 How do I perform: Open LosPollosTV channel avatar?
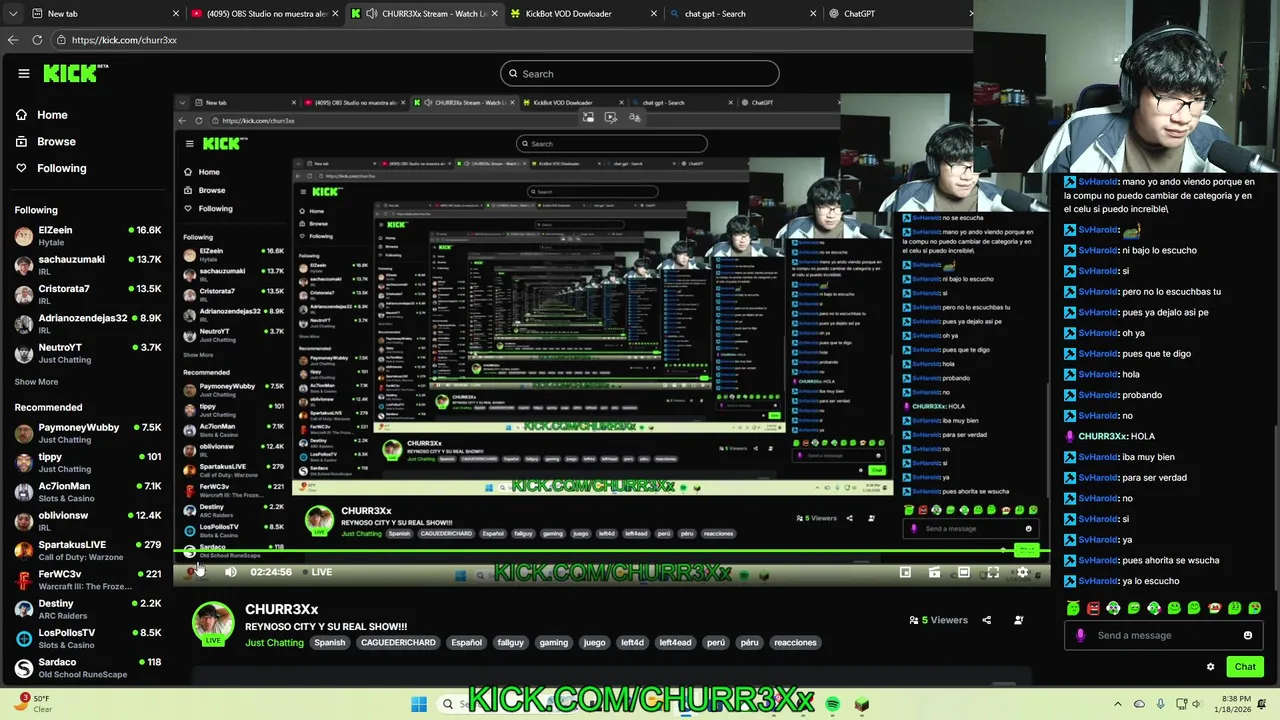24,638
